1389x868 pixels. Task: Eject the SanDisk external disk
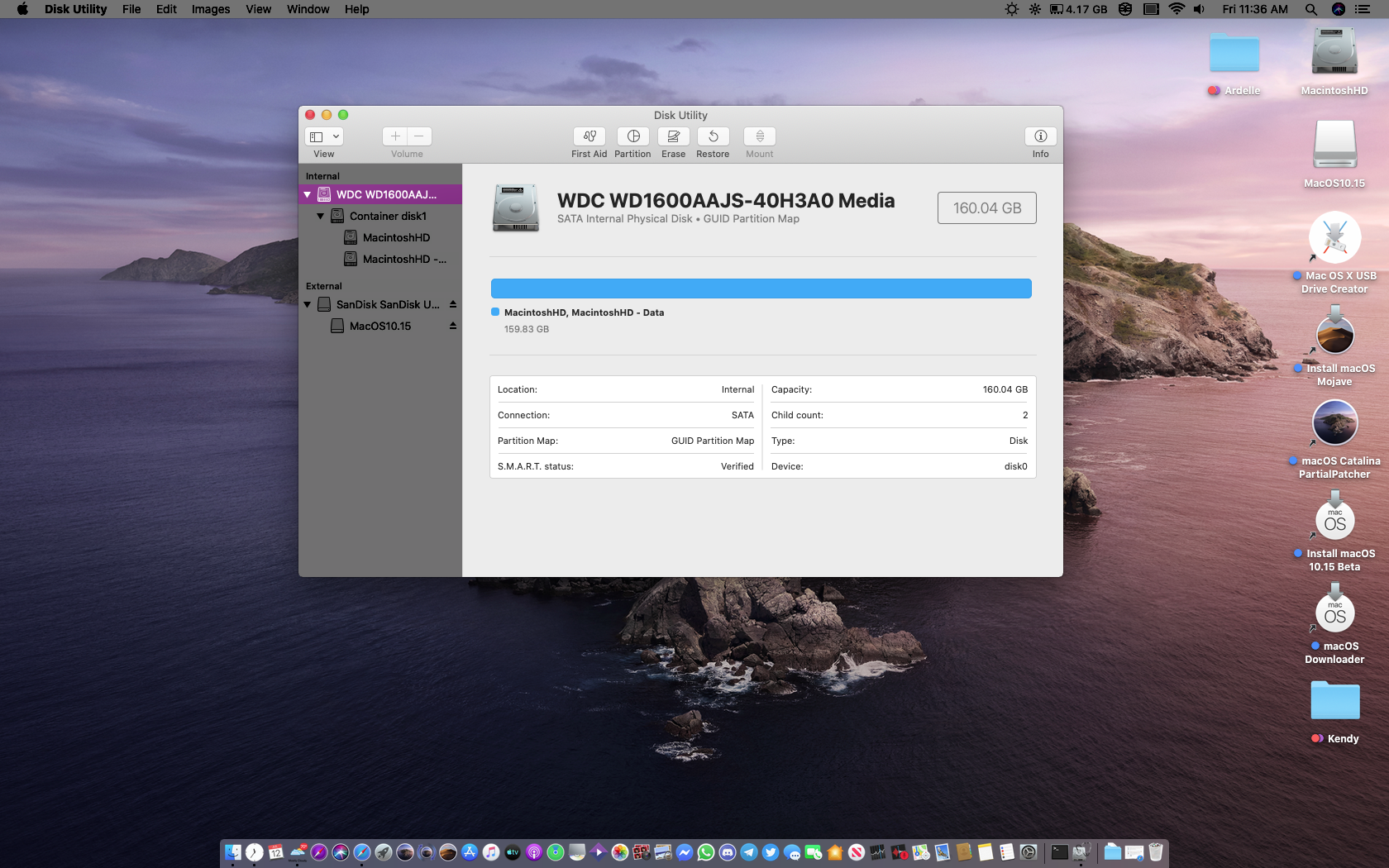453,305
